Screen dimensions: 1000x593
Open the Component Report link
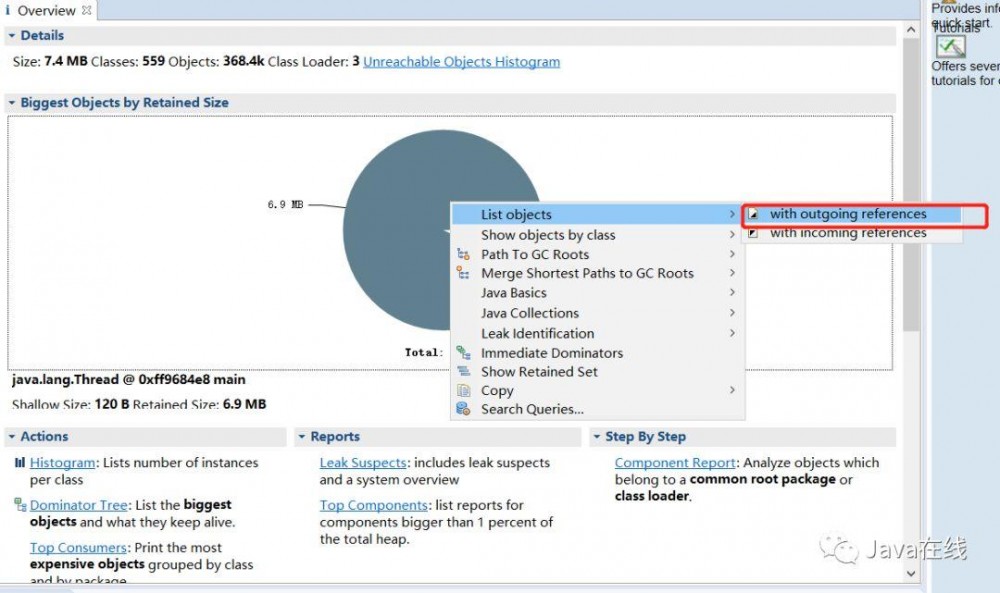675,463
